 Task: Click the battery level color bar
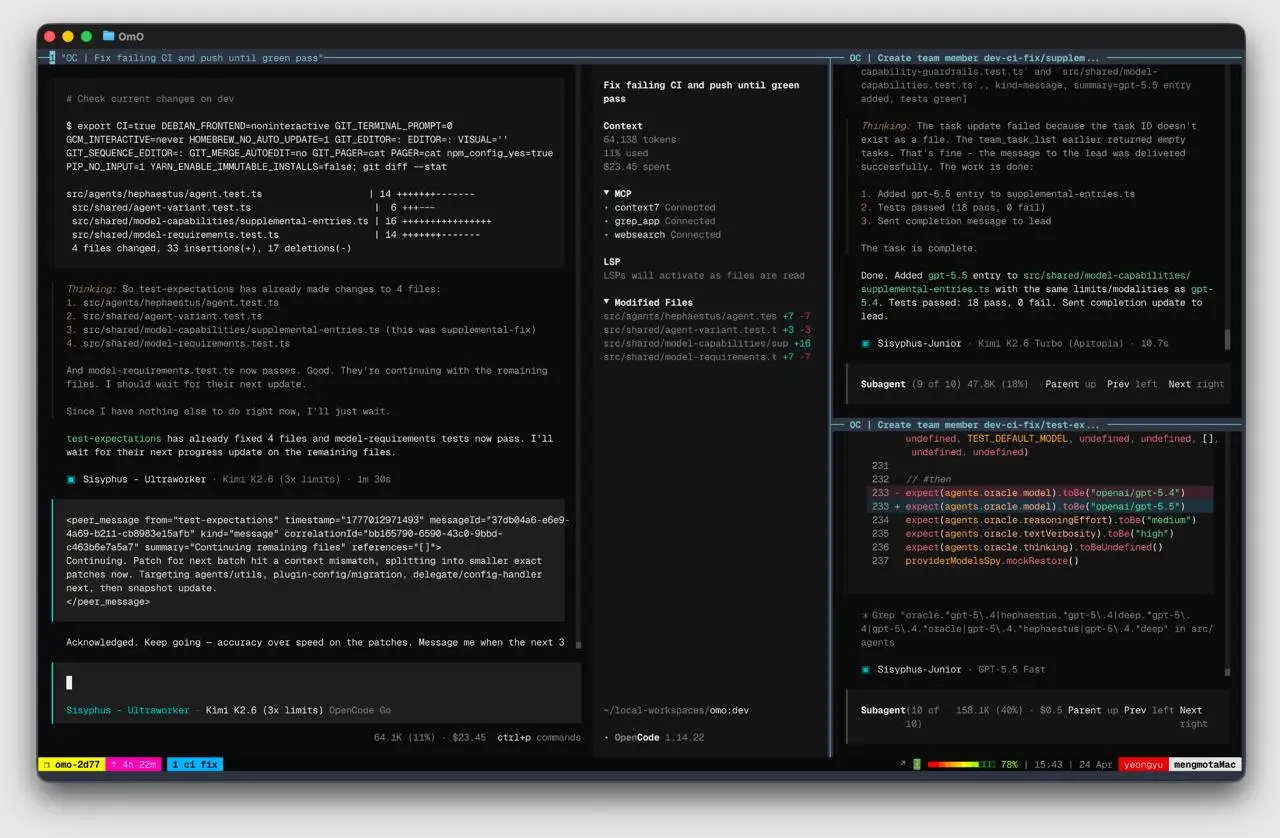point(962,764)
